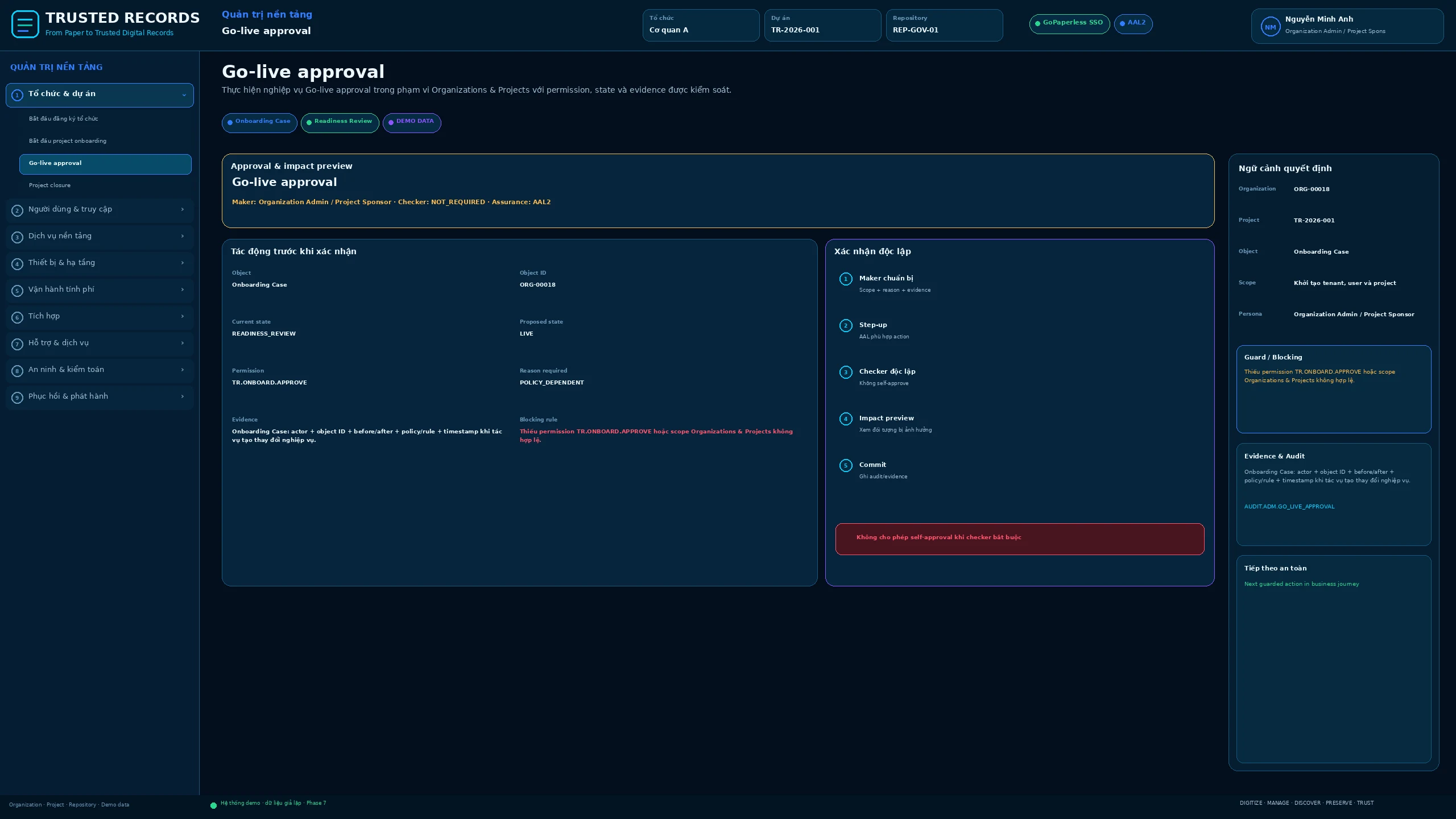
Task: Click the numbered circle 5 beside Vận hành tính phí
Action: (x=17, y=291)
